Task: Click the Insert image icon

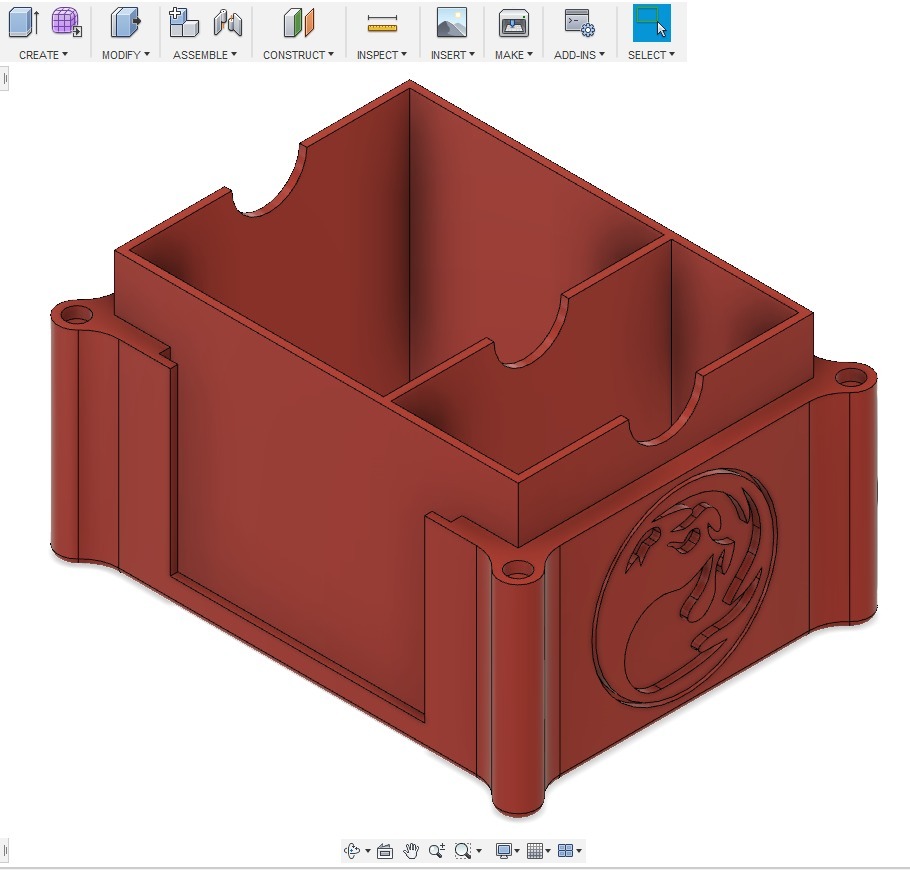Action: click(x=452, y=22)
